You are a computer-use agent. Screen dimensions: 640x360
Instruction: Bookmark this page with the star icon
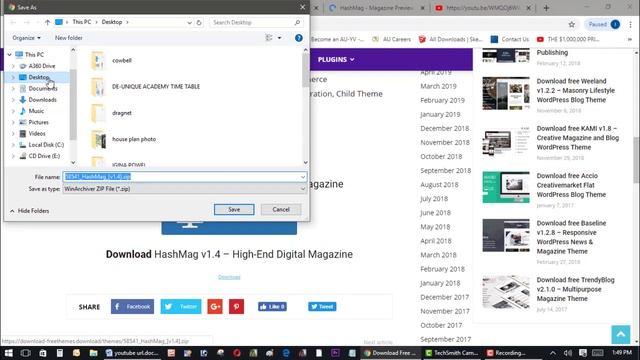coord(571,24)
